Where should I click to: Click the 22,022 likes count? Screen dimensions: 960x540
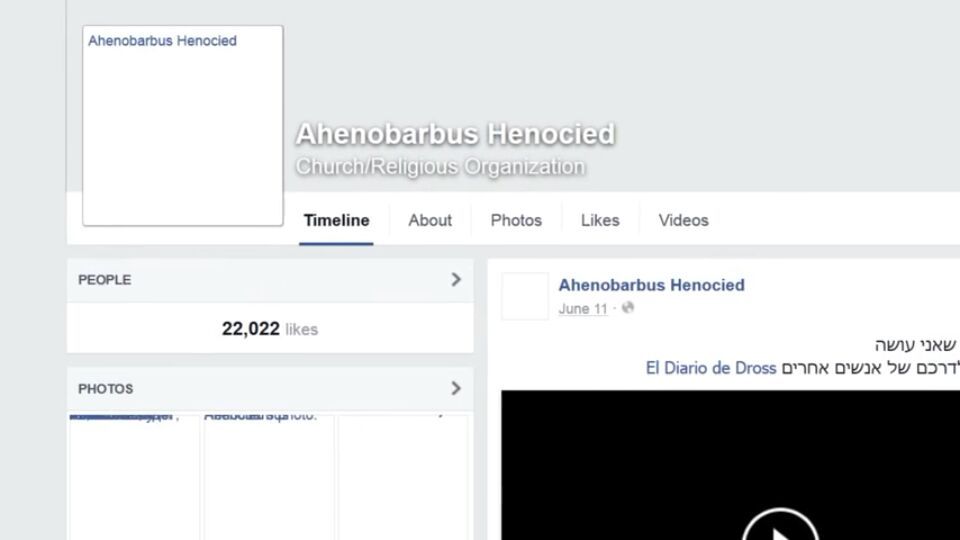[x=270, y=329]
